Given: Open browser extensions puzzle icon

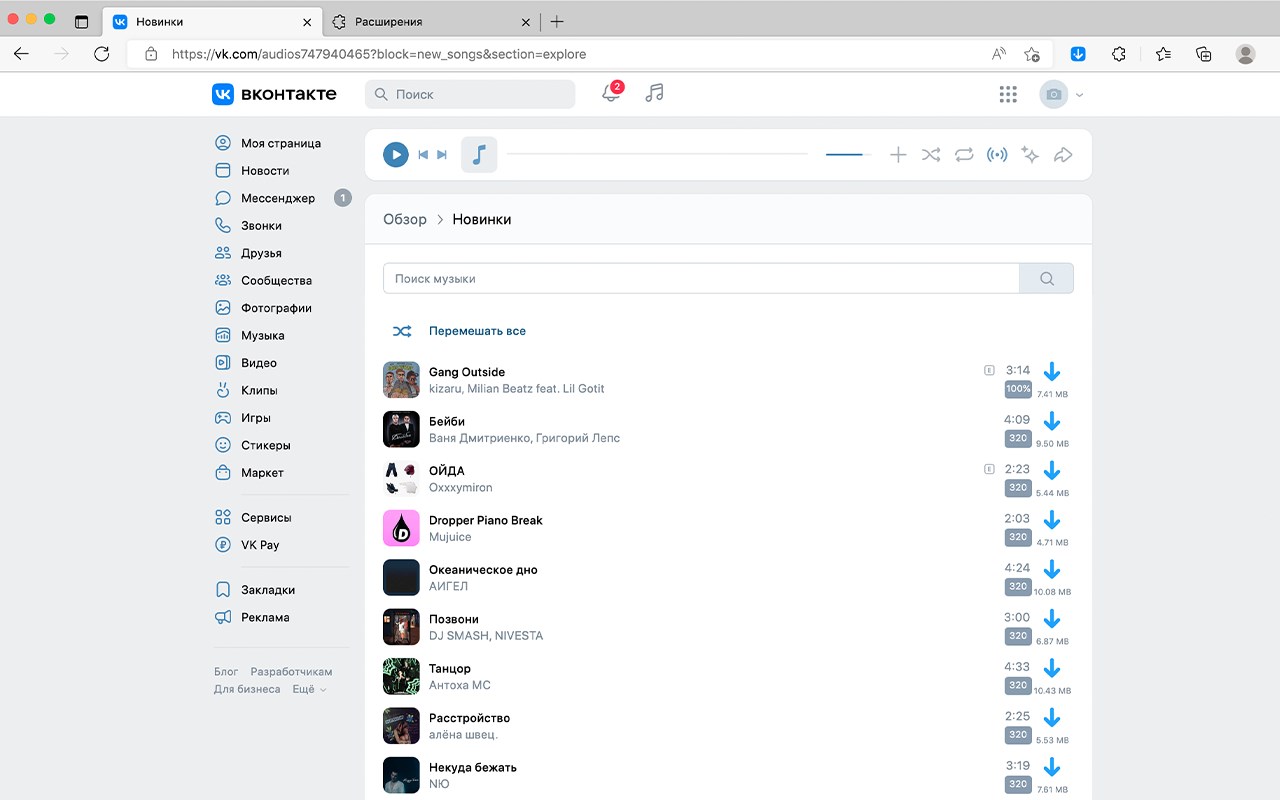Looking at the screenshot, I should coord(1119,54).
